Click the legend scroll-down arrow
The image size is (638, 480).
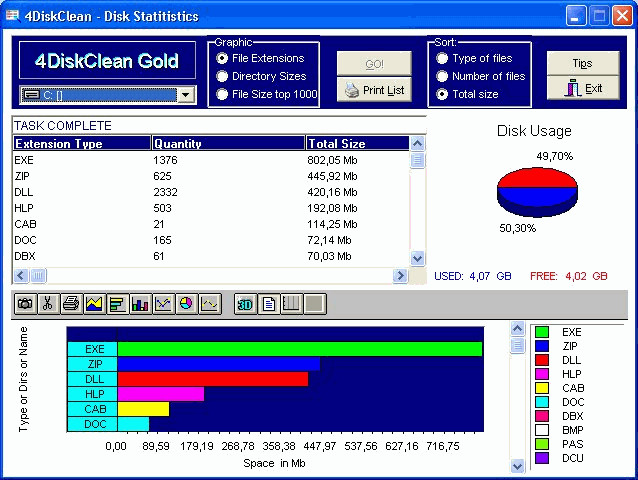(x=518, y=466)
